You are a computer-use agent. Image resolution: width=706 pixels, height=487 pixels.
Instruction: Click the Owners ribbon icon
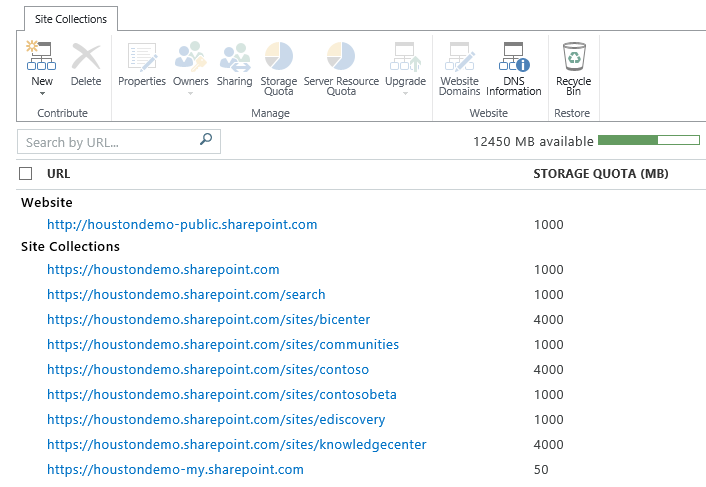click(190, 56)
